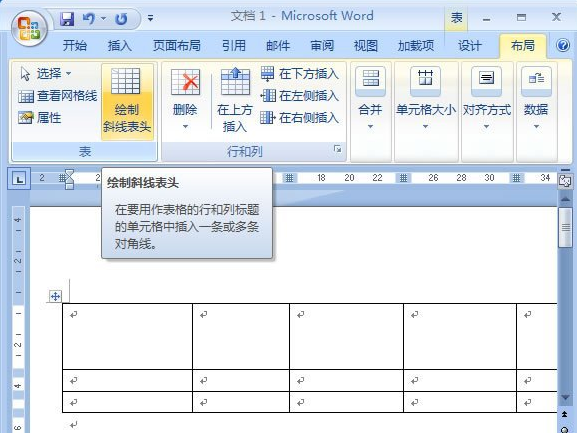Save document with the floppy disk icon
The width and height of the screenshot is (577, 433).
67,18
